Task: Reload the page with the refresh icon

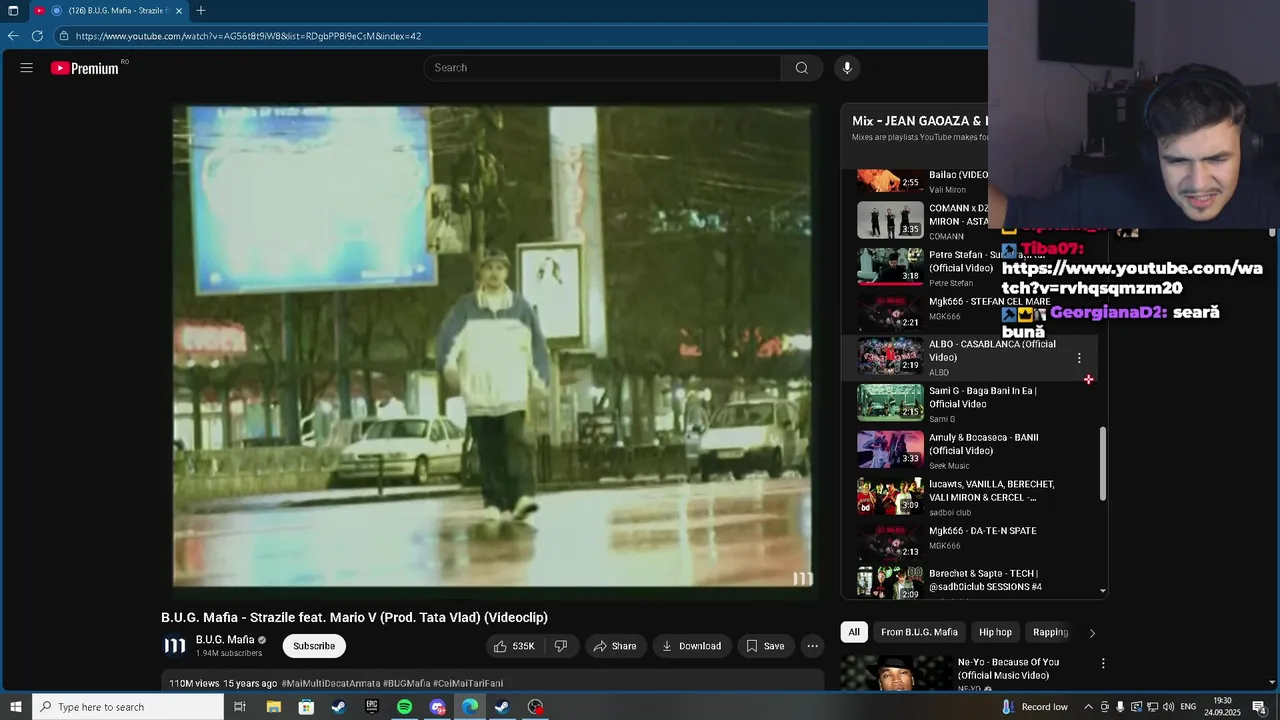Action: point(37,36)
